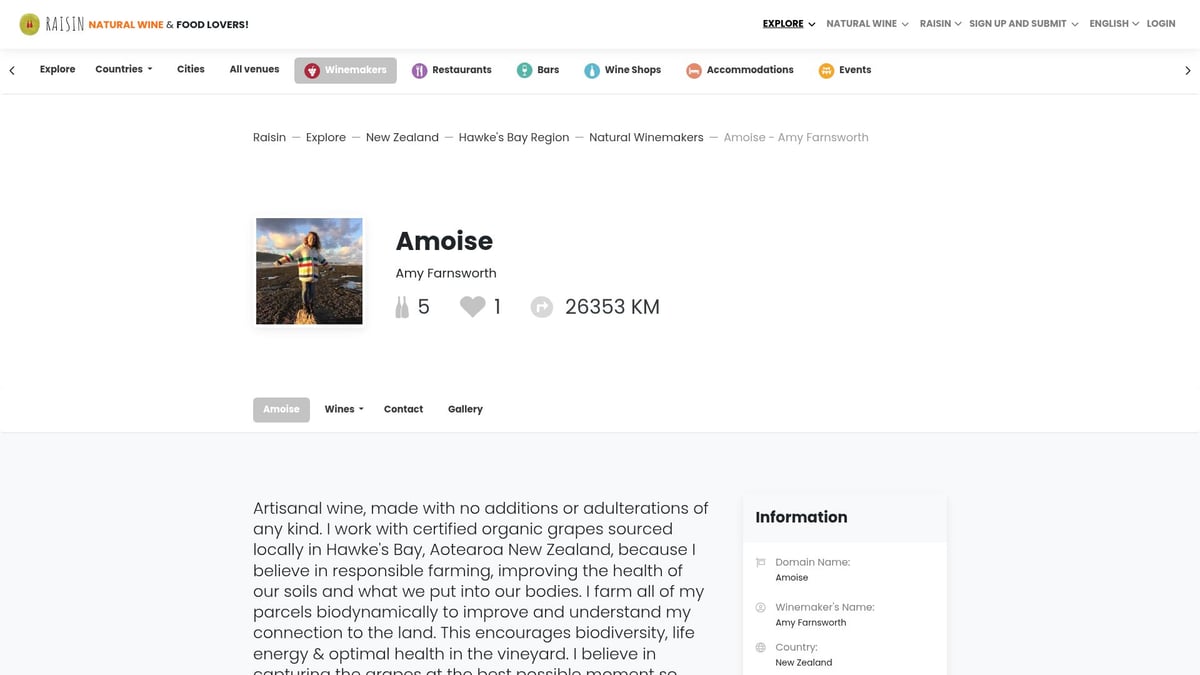Click the Wine Shops category icon
The image size is (1200, 675).
click(592, 70)
